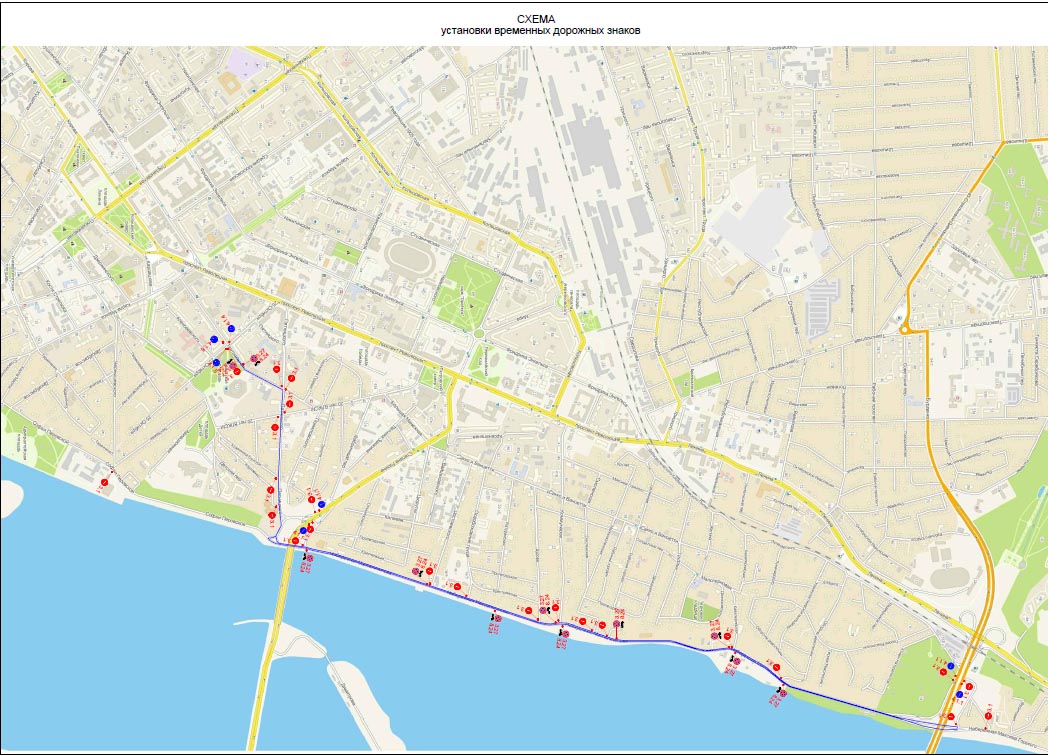Select the oval stadium in the upper center
Viewport: 1048px width, 755px height.
[407, 257]
